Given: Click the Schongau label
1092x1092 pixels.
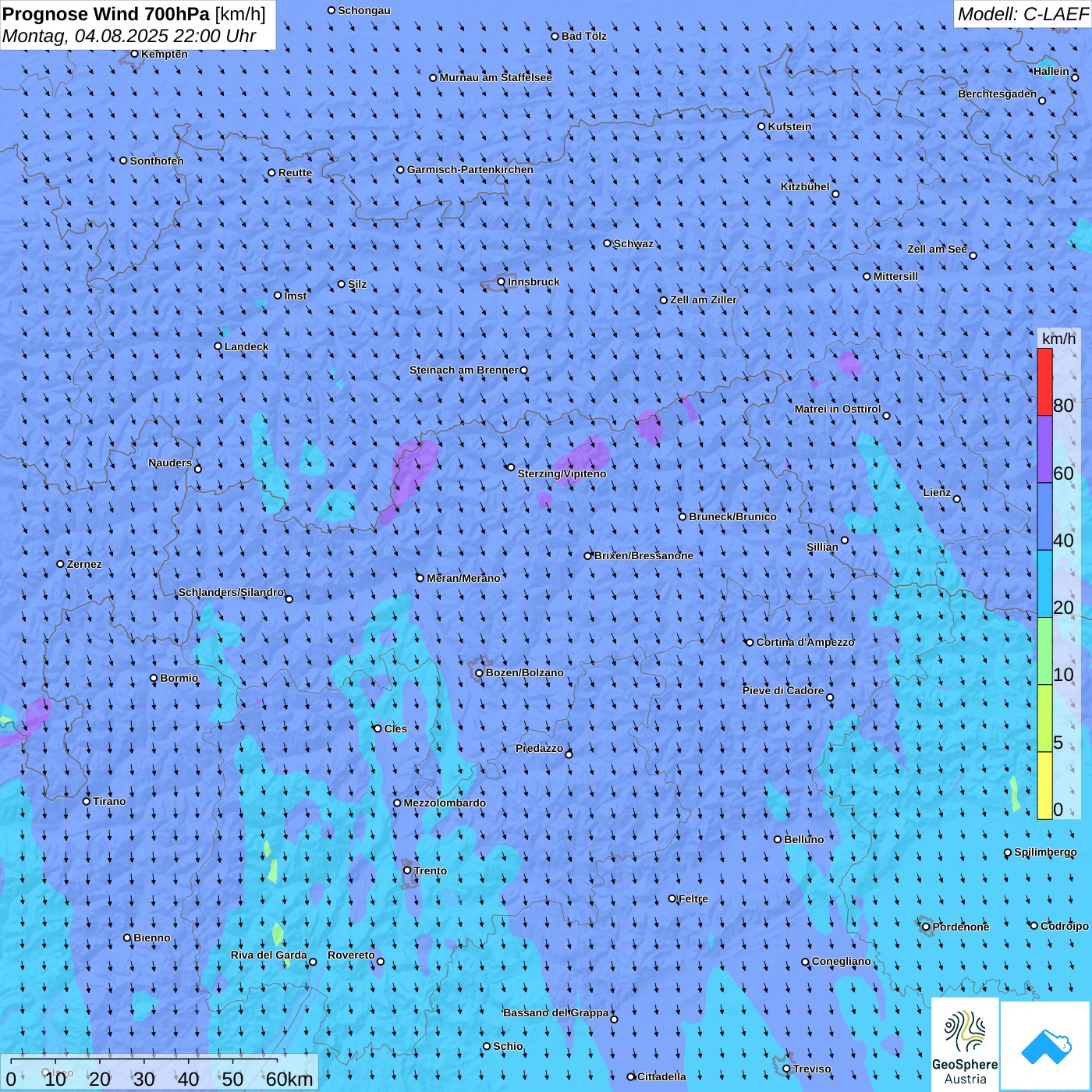Looking at the screenshot, I should 363,10.
